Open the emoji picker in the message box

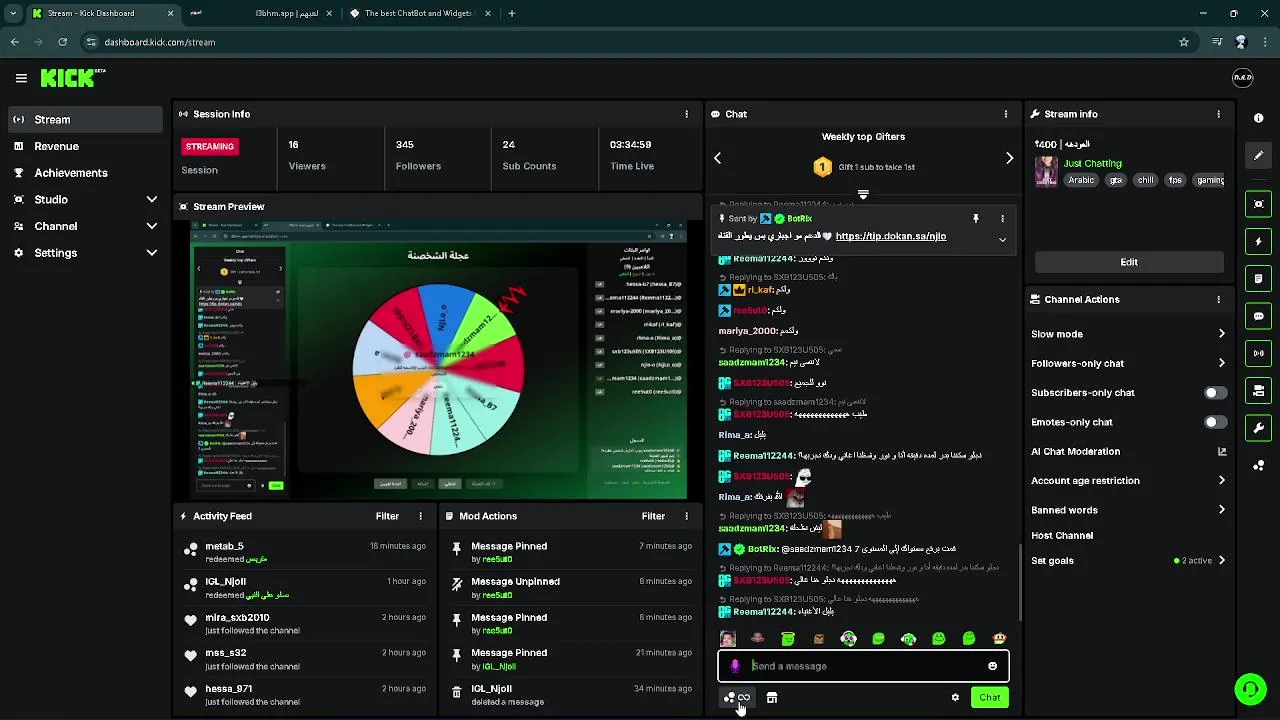point(992,666)
